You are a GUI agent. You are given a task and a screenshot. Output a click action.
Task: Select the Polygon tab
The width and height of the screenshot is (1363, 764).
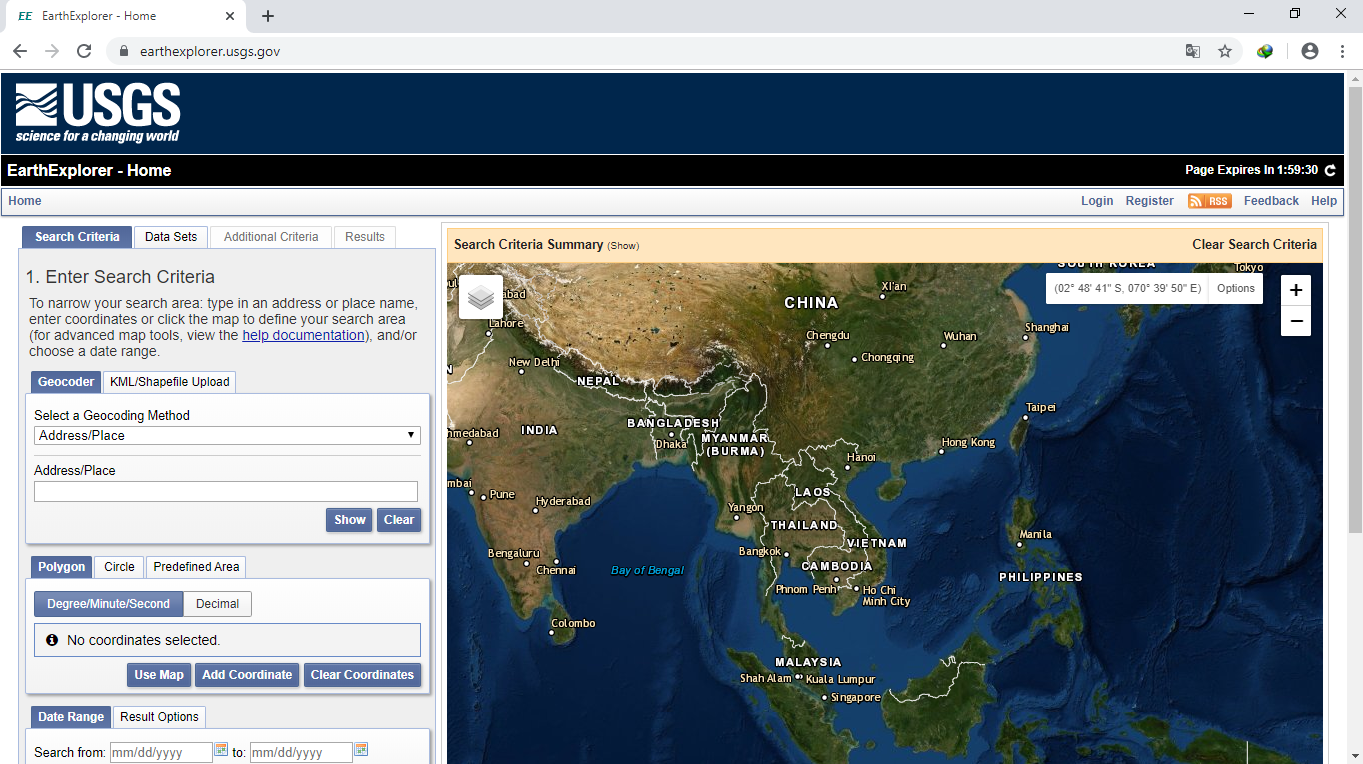tap(62, 567)
